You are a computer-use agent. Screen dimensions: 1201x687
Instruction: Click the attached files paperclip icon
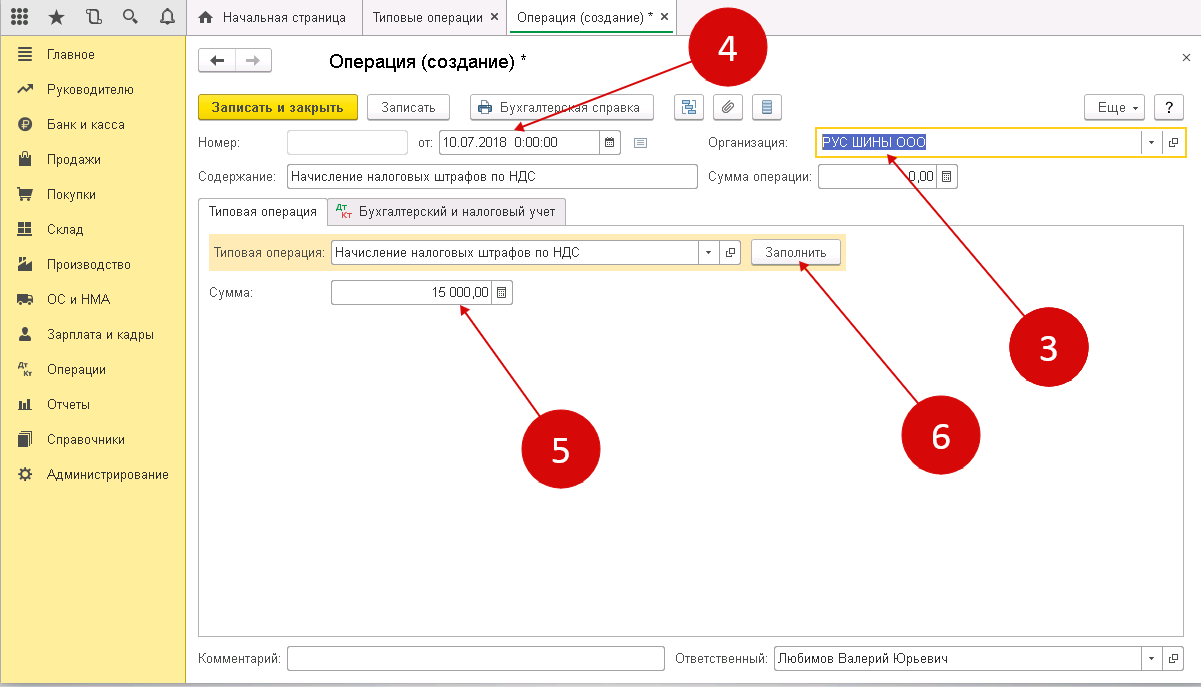point(728,107)
